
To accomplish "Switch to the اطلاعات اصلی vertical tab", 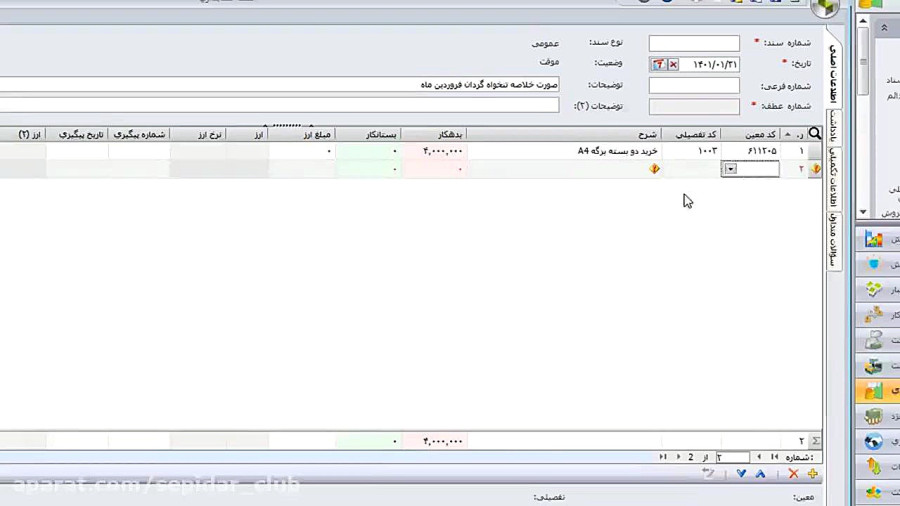I will pos(833,73).
